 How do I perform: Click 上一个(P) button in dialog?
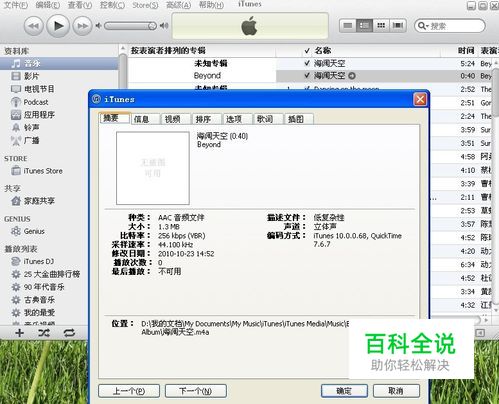[129, 391]
